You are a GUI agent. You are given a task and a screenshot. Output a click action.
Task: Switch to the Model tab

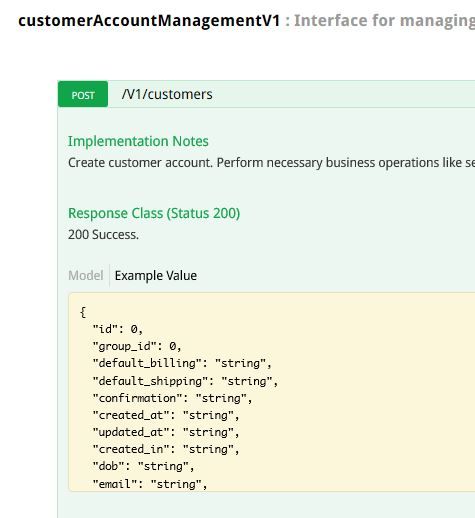tap(86, 275)
